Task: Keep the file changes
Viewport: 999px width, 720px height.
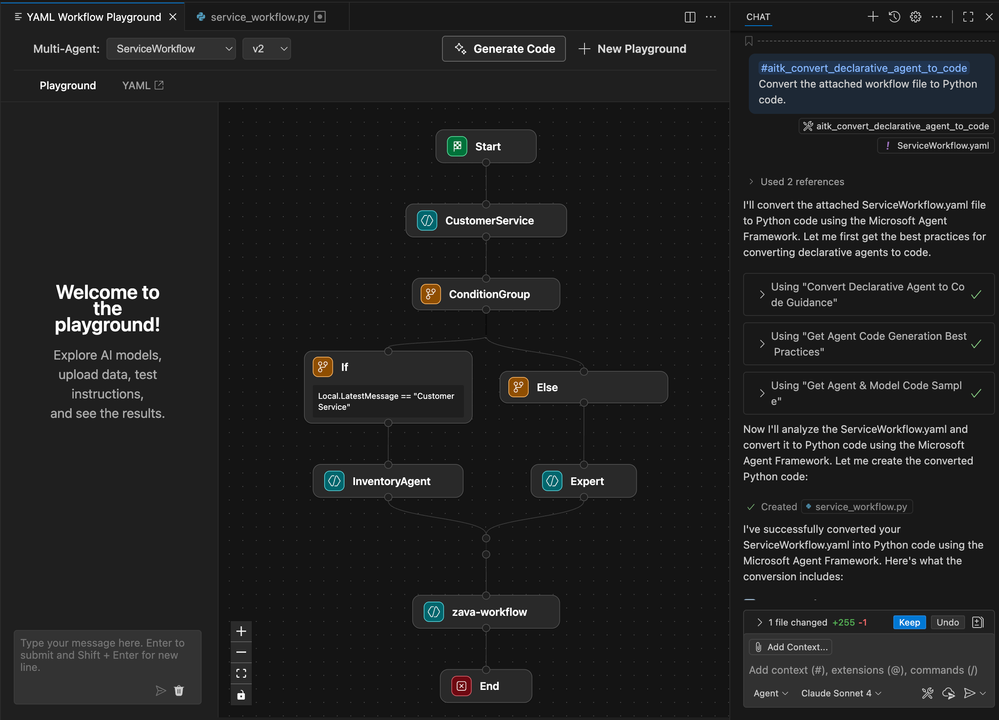Action: [909, 623]
